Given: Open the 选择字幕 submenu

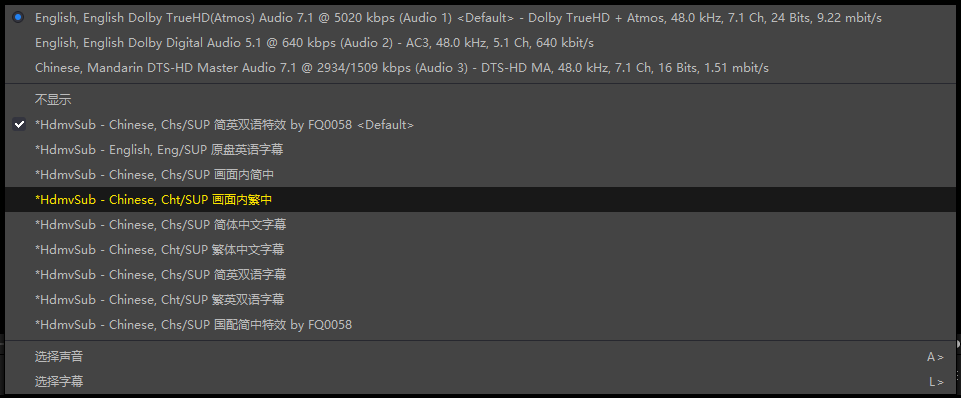Looking at the screenshot, I should 480,381.
